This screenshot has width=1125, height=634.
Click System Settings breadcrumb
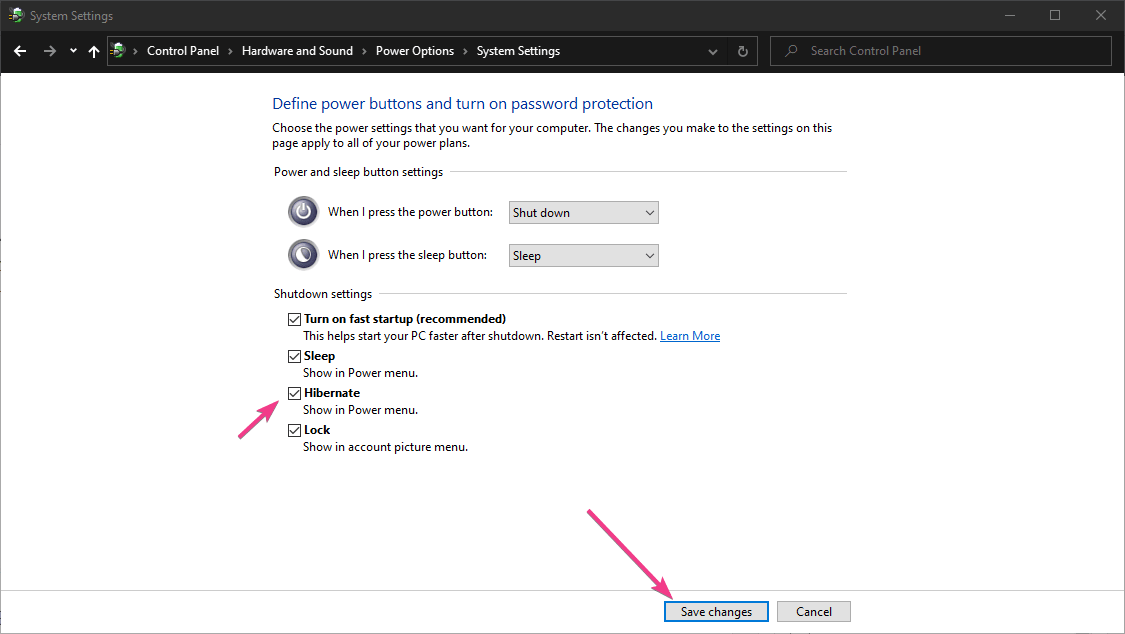point(518,51)
